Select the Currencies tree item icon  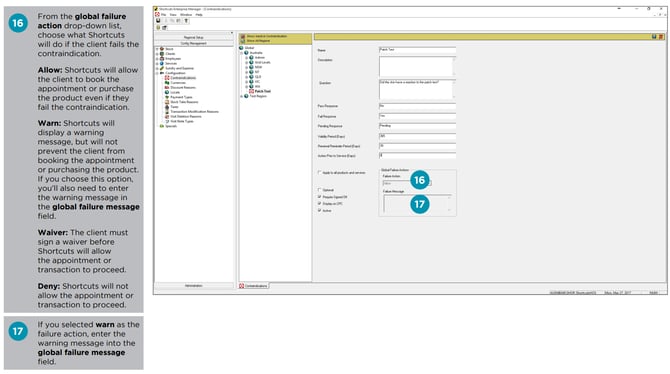coord(167,82)
